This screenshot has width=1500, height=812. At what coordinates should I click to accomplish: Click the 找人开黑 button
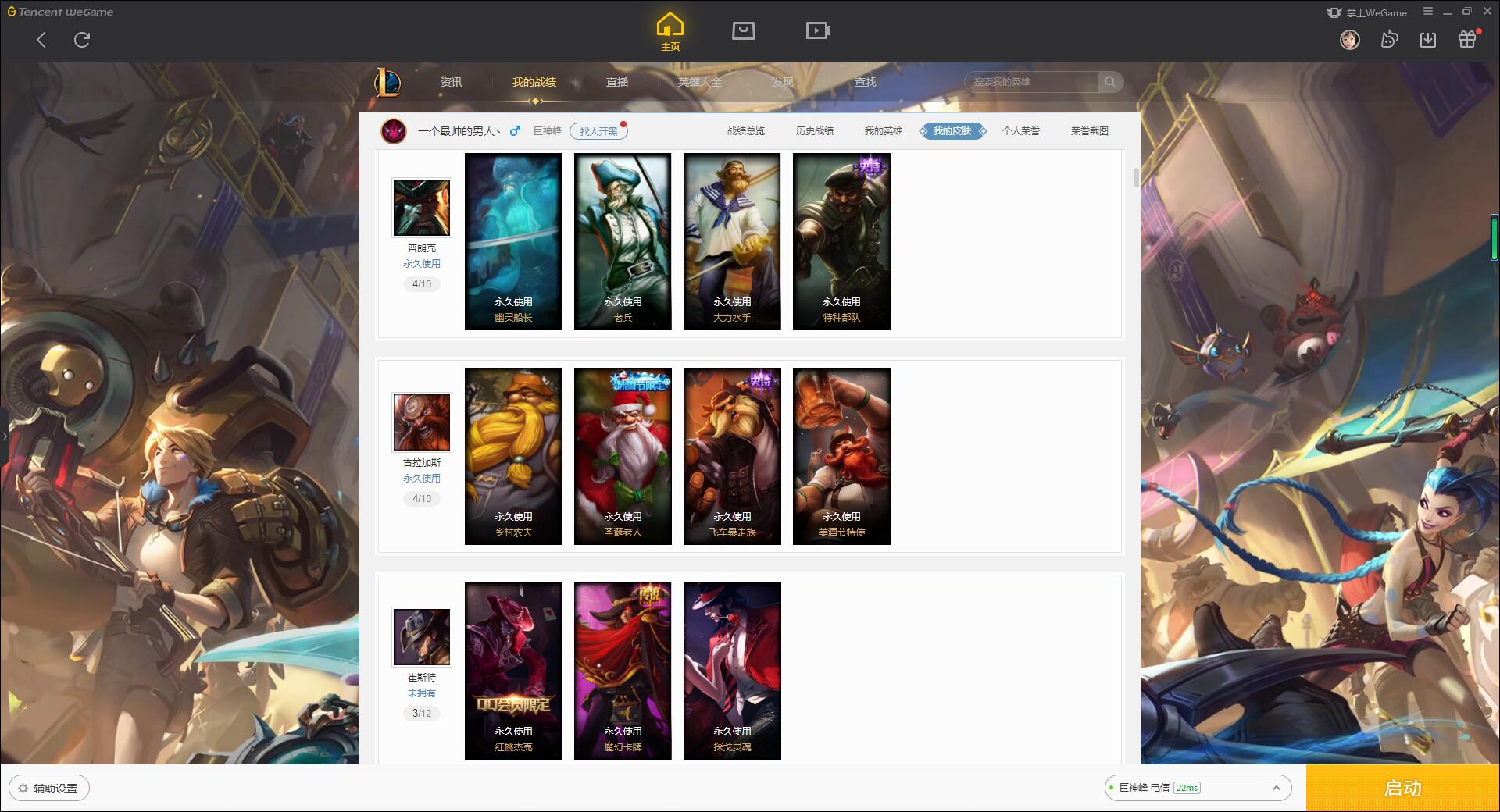click(598, 131)
